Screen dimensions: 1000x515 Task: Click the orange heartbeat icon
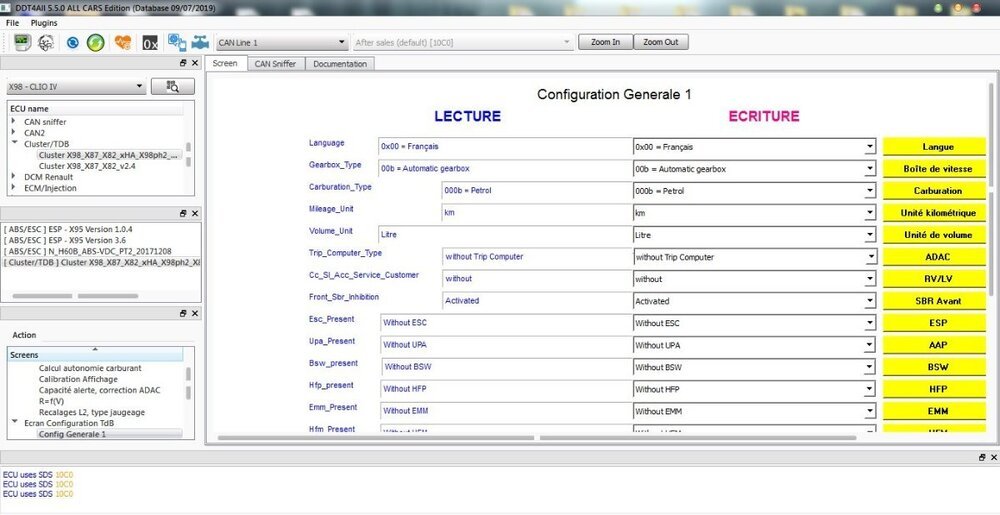(123, 43)
